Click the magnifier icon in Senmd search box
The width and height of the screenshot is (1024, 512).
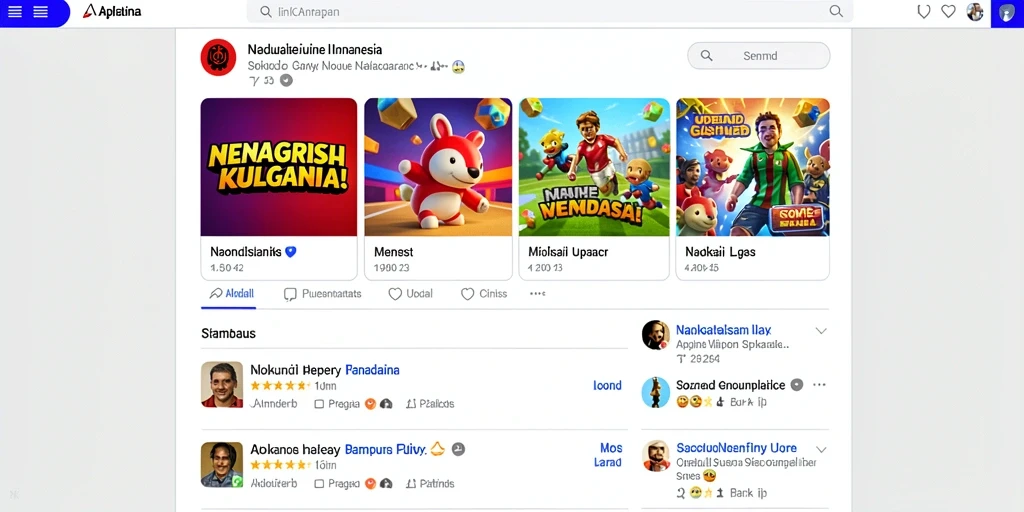707,56
